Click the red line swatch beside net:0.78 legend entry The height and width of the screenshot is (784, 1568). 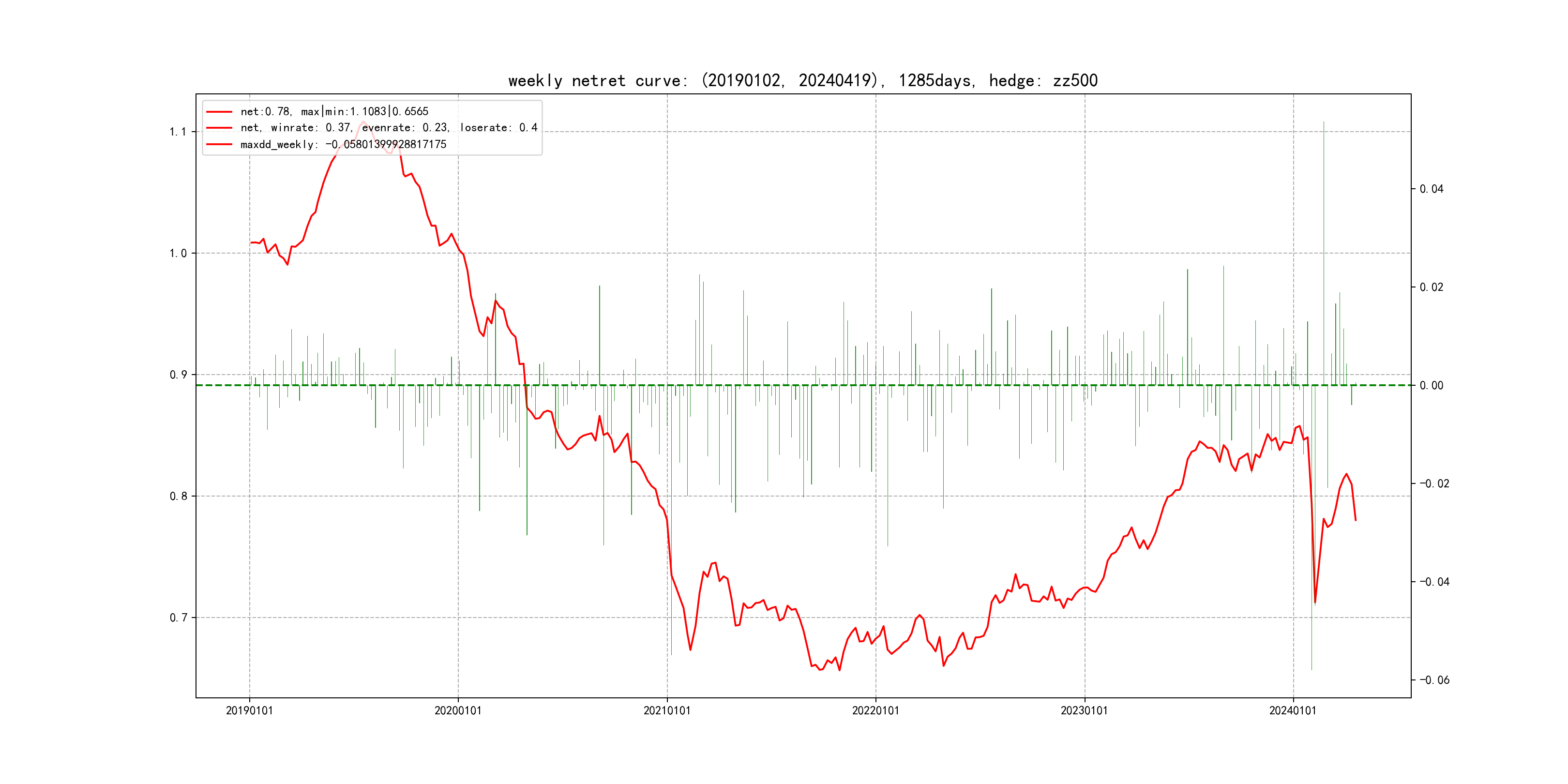point(219,112)
